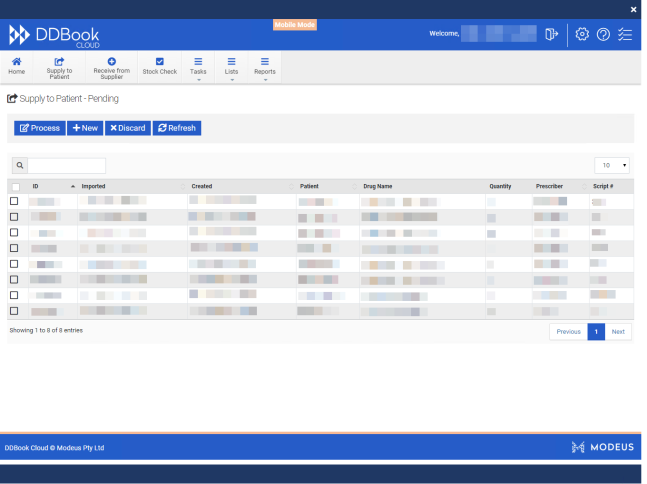Click the logout door icon

coord(551,34)
